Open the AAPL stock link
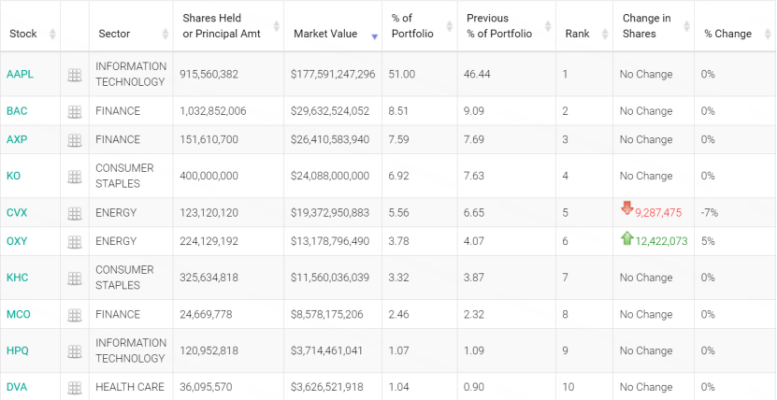This screenshot has width=777, height=400. 19,75
